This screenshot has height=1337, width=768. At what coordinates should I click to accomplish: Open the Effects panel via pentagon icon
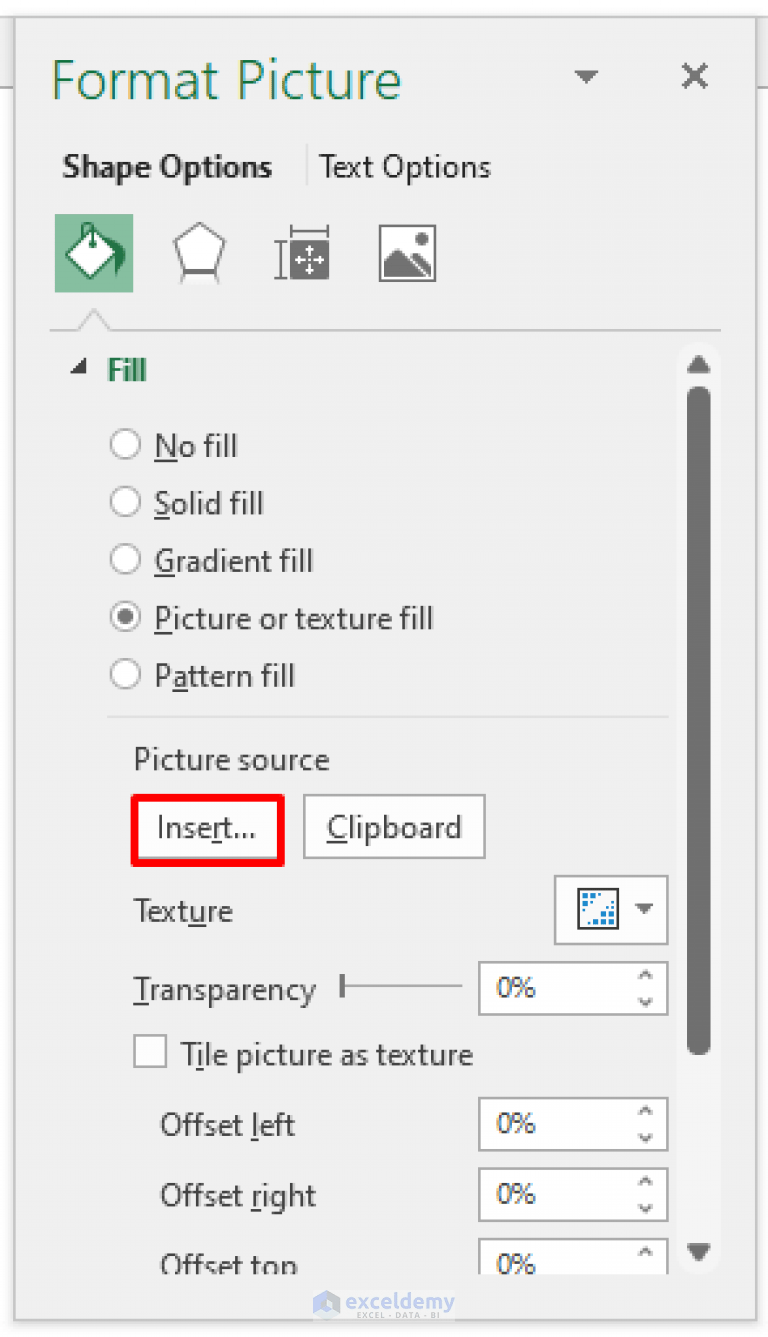[x=198, y=252]
